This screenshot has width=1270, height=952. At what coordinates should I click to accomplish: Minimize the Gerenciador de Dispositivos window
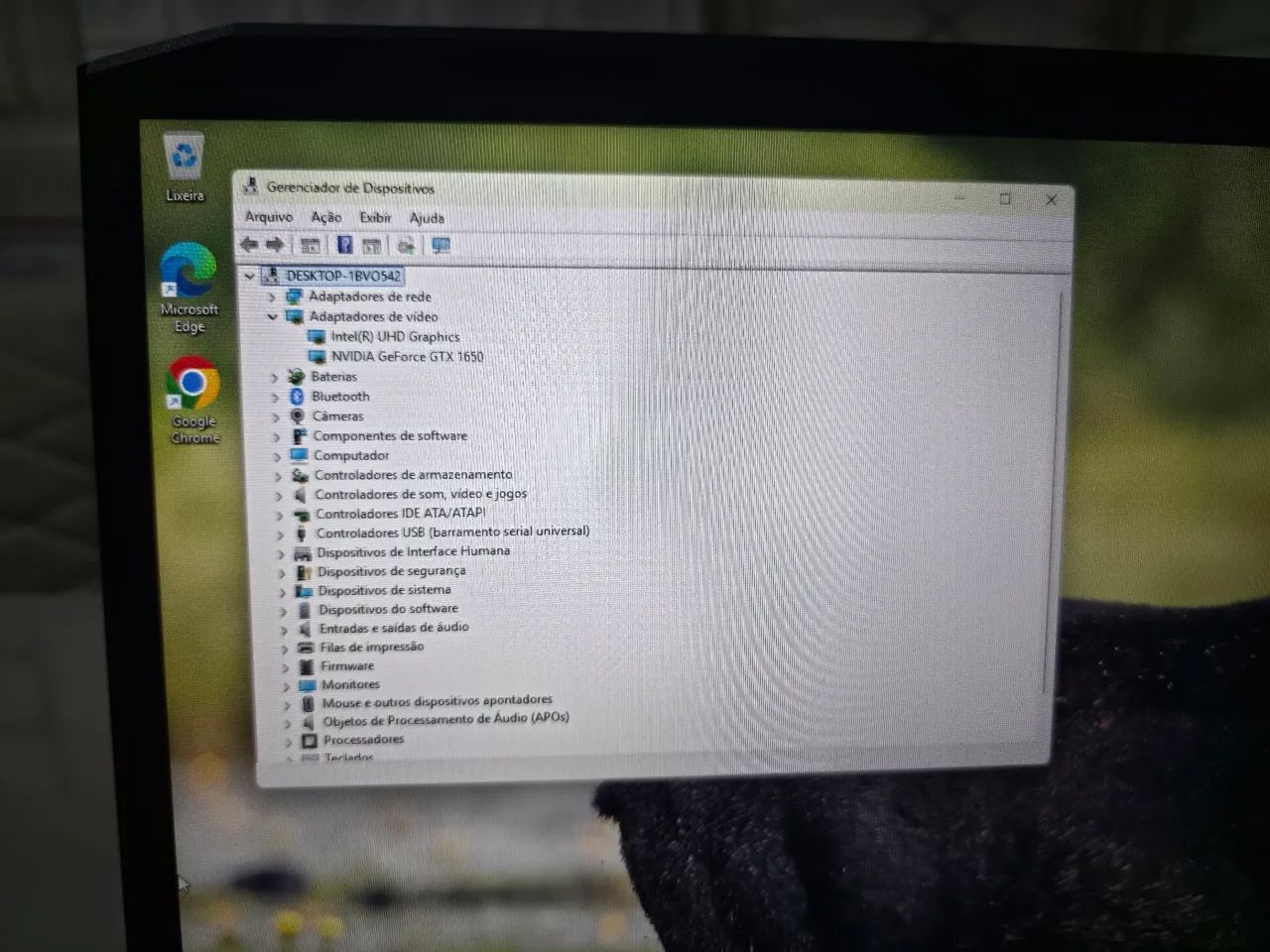pyautogui.click(x=960, y=197)
